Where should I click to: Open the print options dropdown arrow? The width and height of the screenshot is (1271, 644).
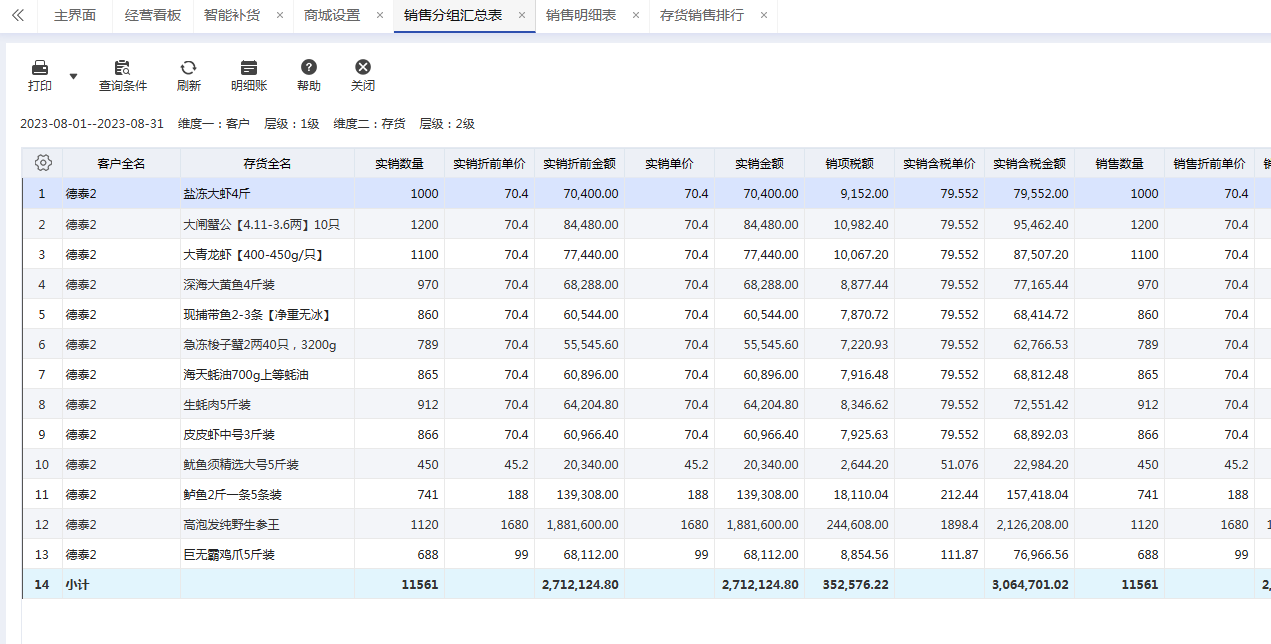pos(73,76)
